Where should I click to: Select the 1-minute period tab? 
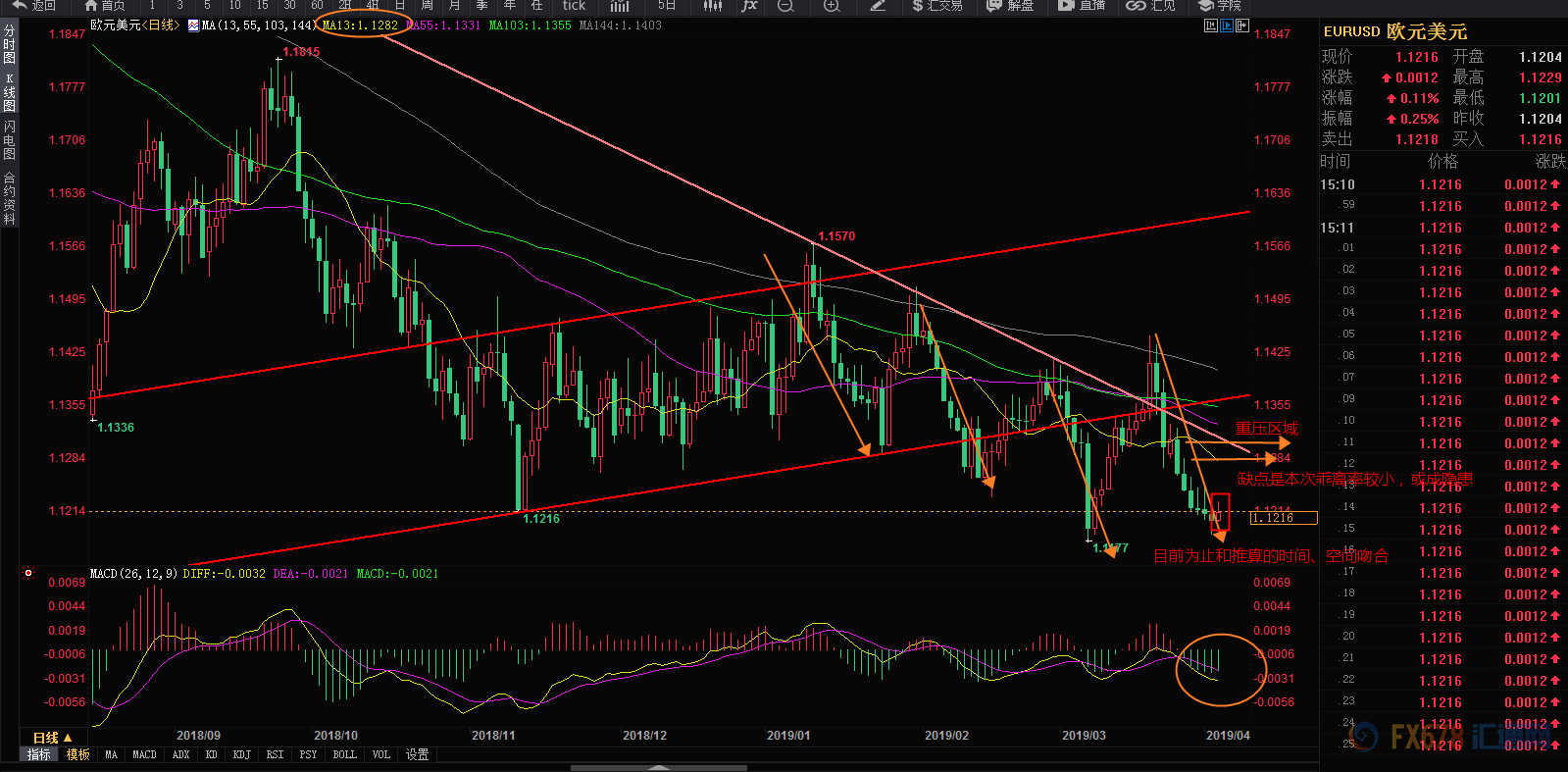click(152, 5)
